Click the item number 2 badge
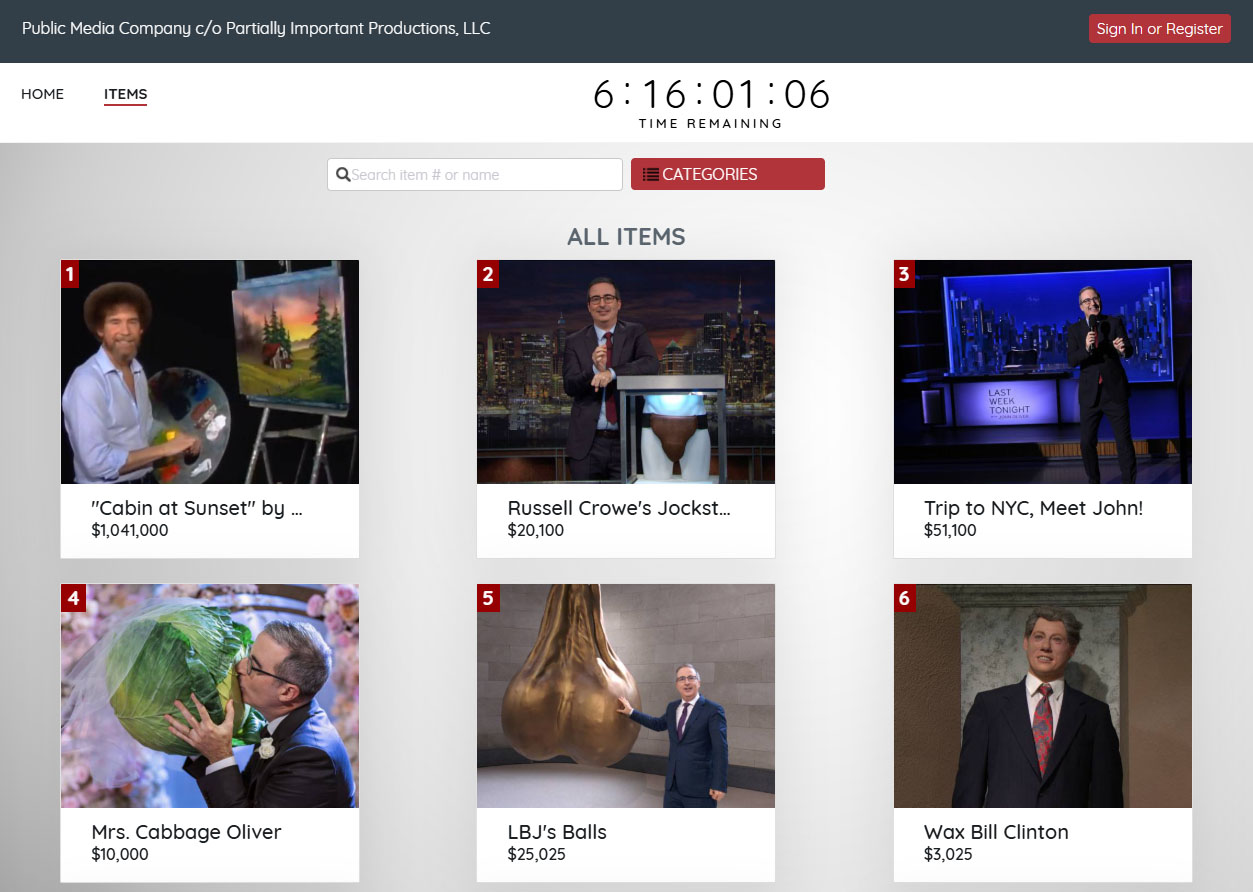The height and width of the screenshot is (892, 1253). coord(487,274)
